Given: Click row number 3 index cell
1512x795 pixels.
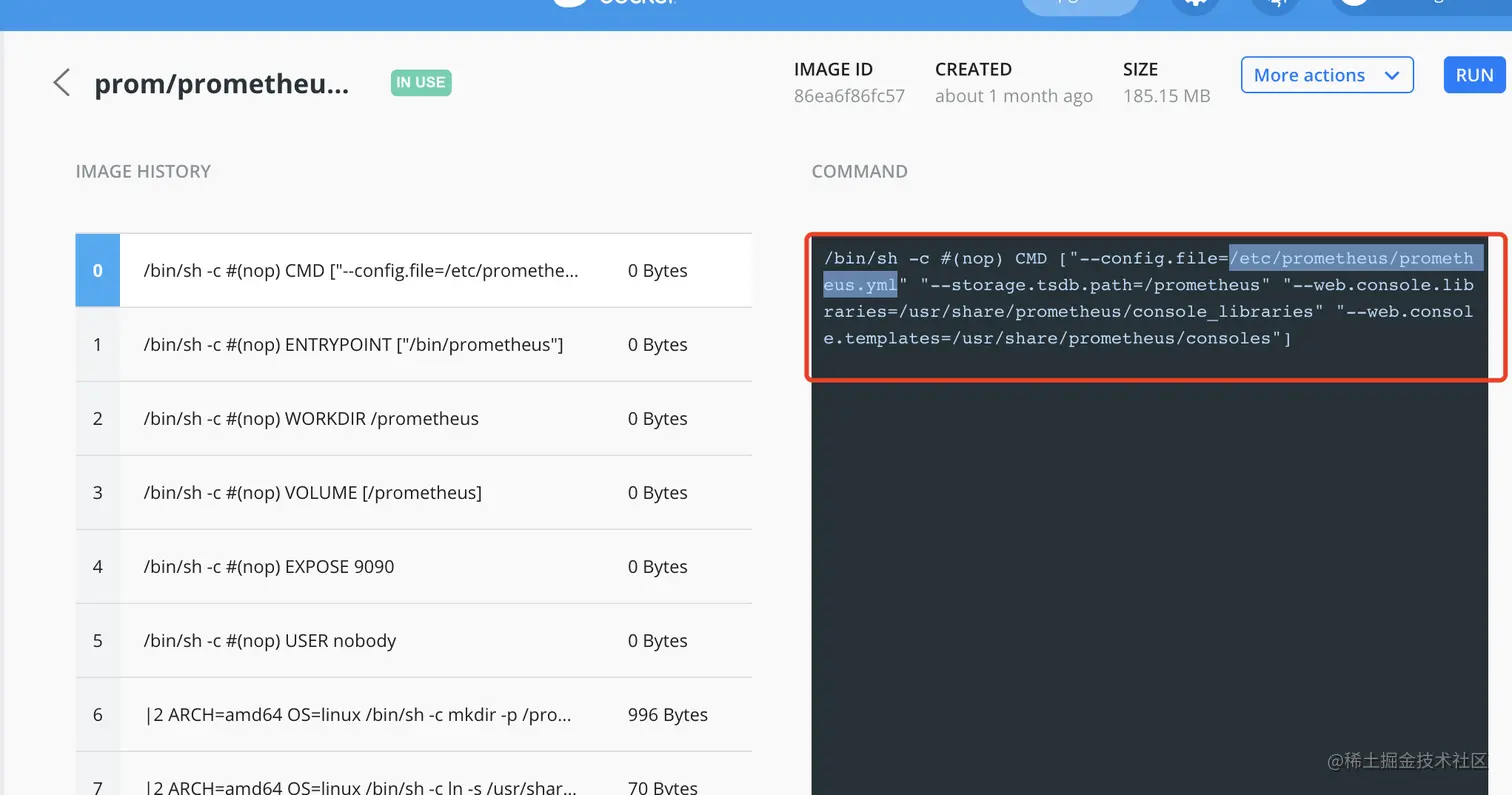Looking at the screenshot, I should click(x=98, y=492).
